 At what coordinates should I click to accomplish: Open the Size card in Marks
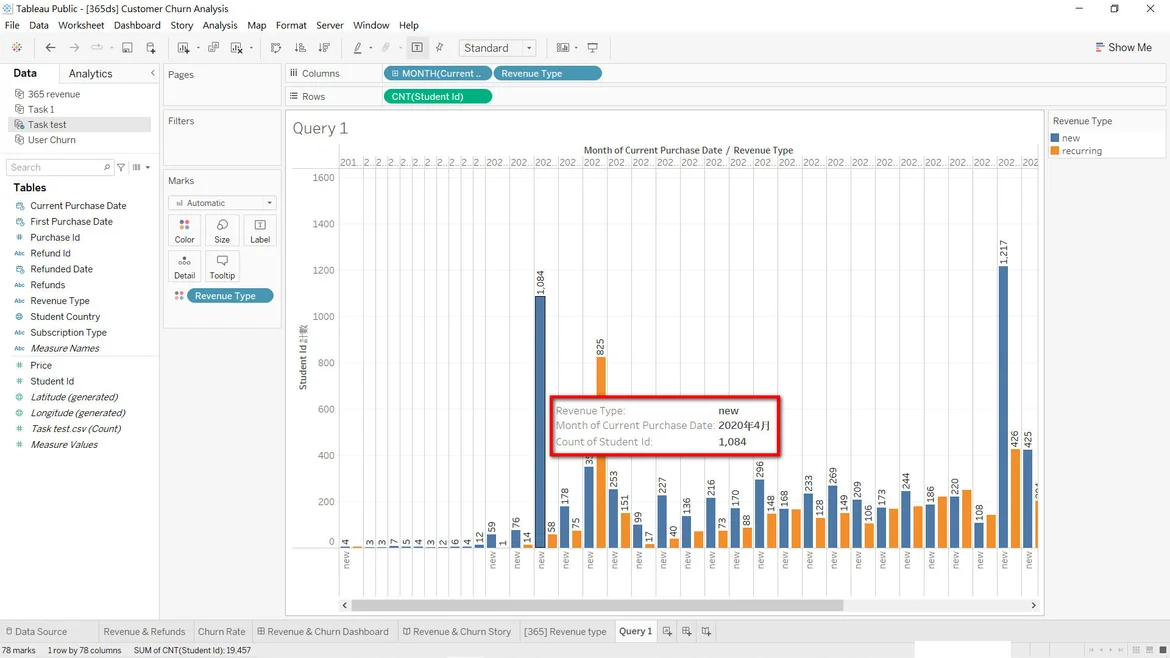[x=222, y=230]
